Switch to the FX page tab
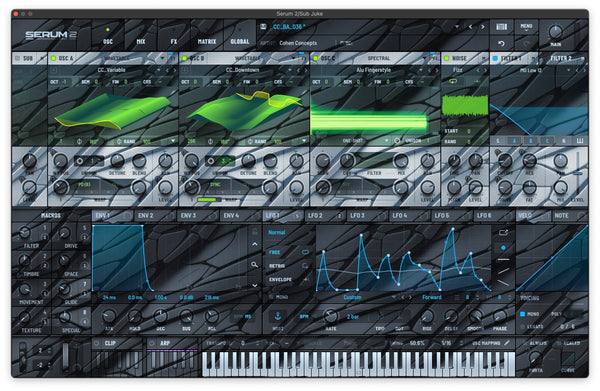Screen dimensions: 600x391 174,36
